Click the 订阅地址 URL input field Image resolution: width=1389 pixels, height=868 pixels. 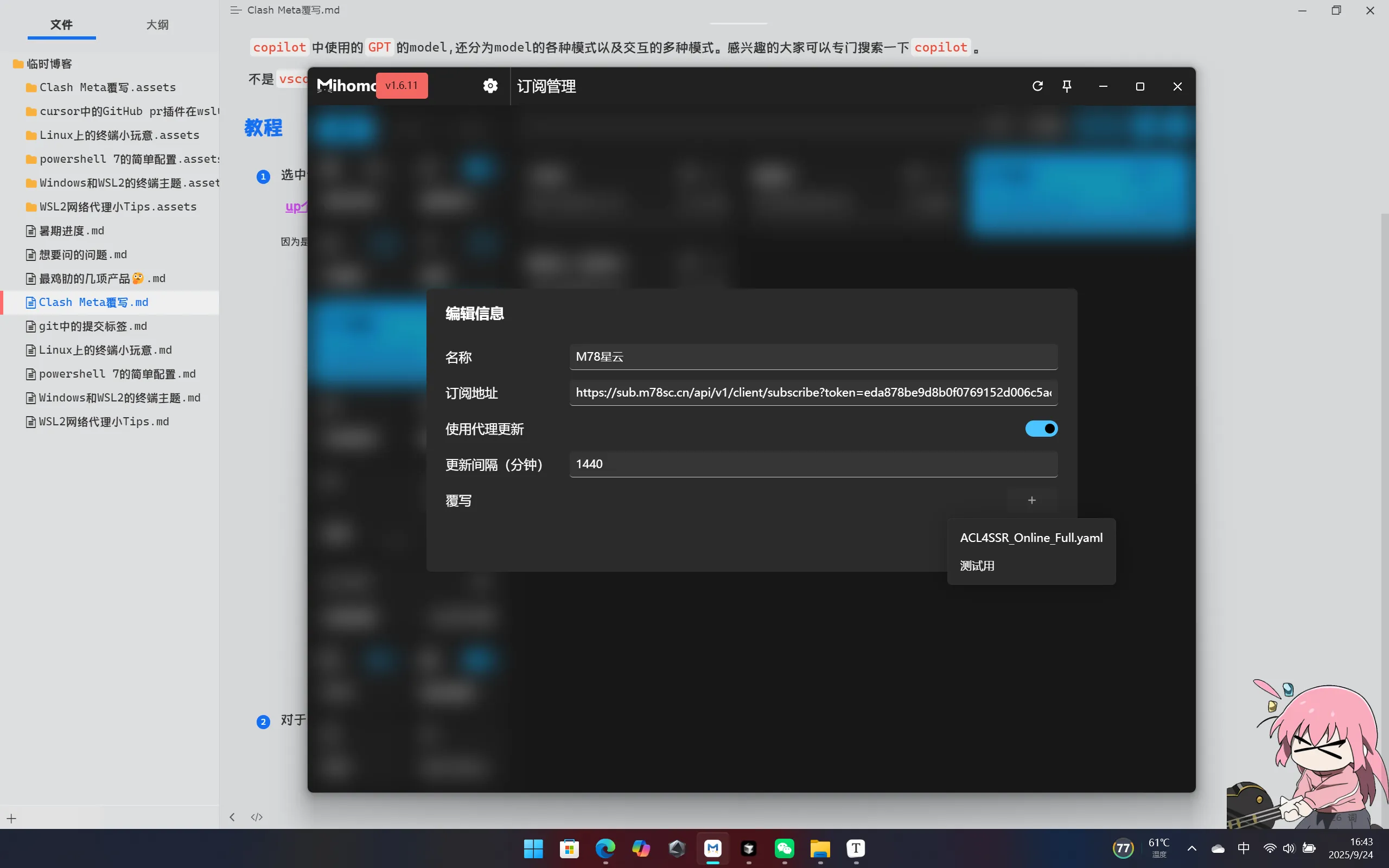[812, 393]
